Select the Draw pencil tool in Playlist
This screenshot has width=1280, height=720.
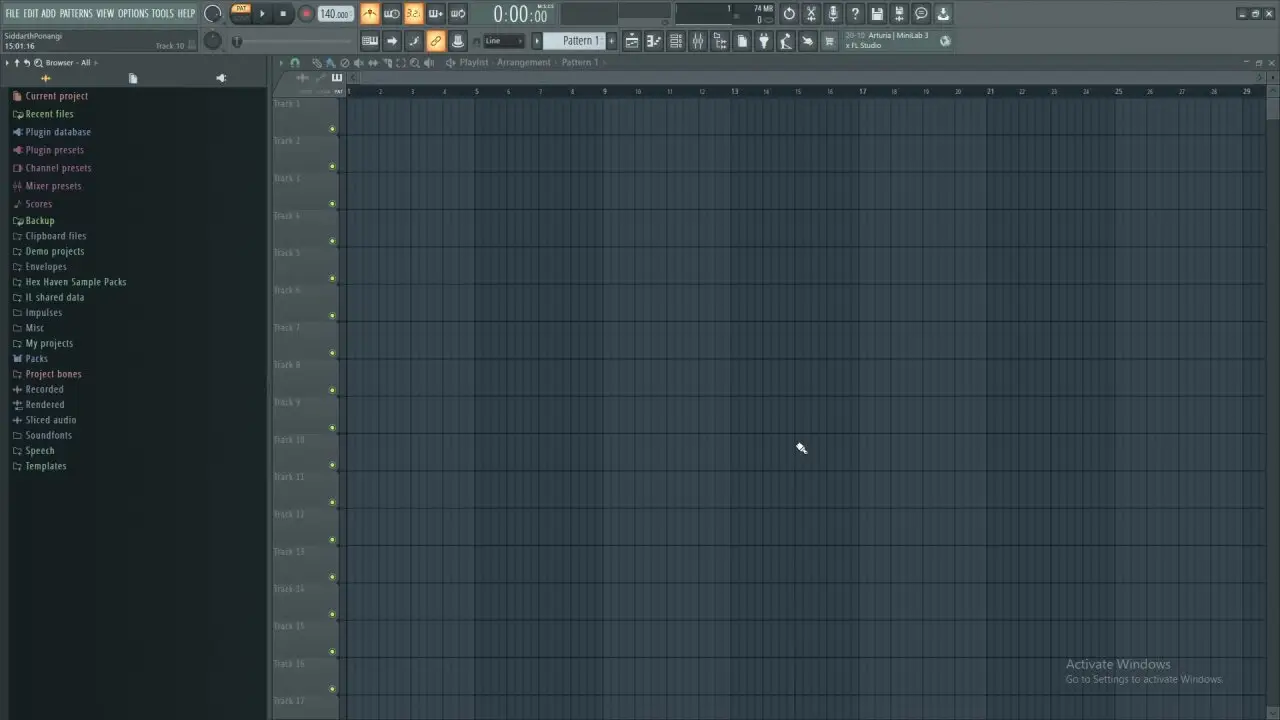[317, 63]
